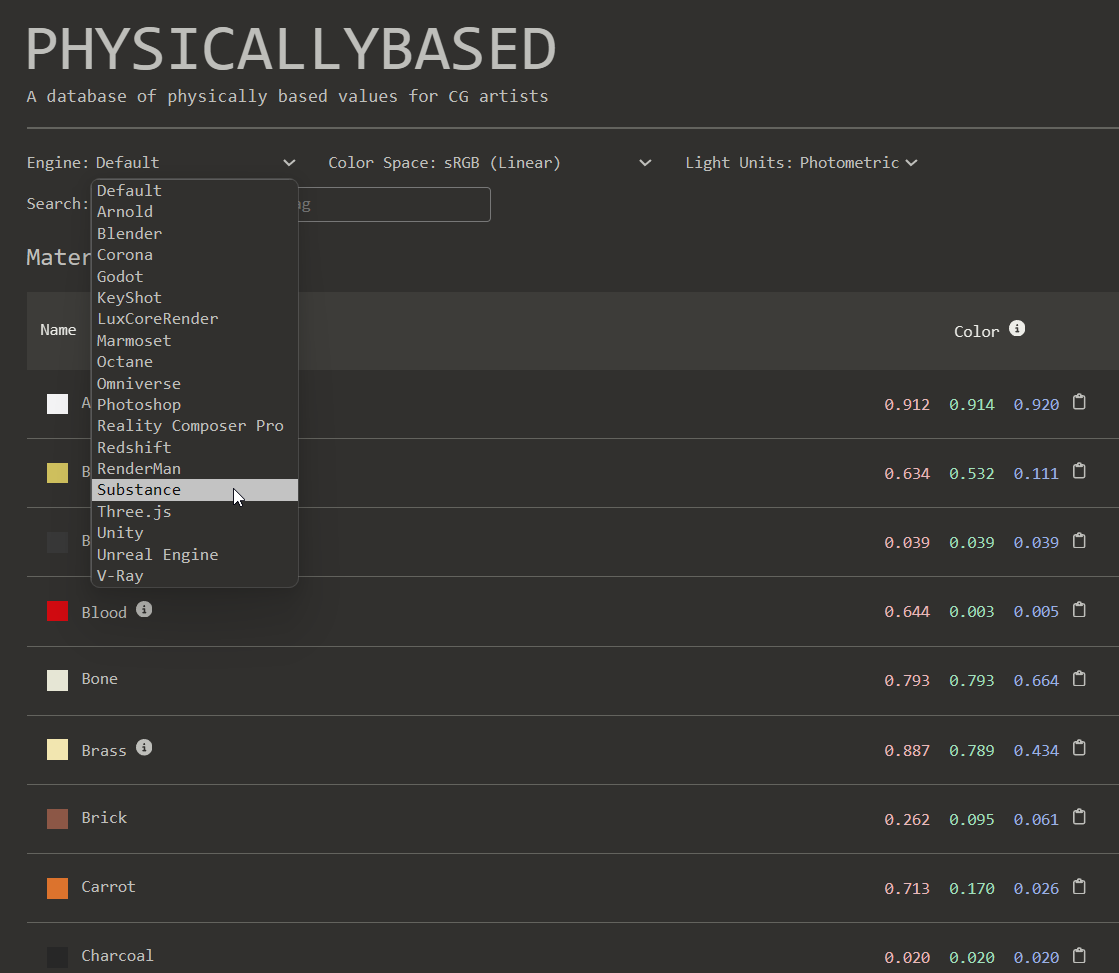Screen dimensions: 1119x973
Task: Open the Light Units dropdown
Action: click(858, 163)
